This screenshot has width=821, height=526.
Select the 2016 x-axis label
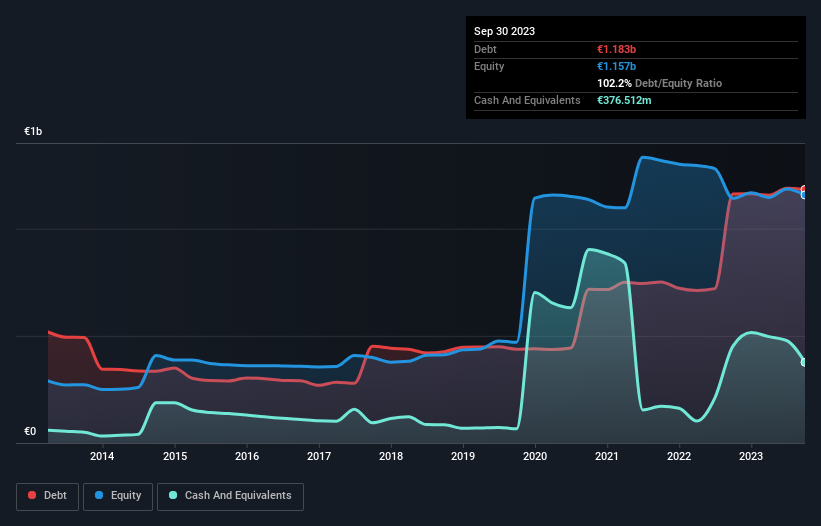(247, 456)
